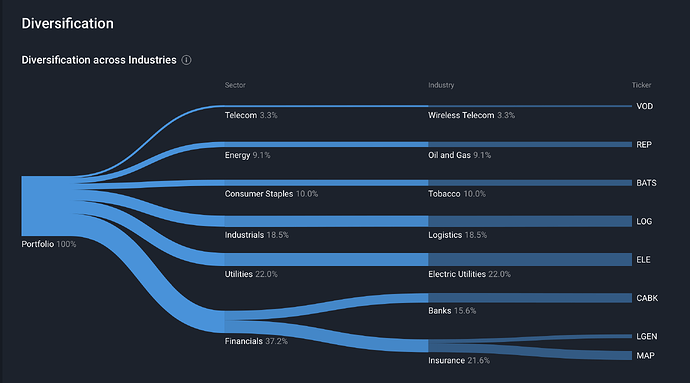This screenshot has height=383, width=690.
Task: Select the Telecom 3.3% sector label
Action: click(251, 115)
